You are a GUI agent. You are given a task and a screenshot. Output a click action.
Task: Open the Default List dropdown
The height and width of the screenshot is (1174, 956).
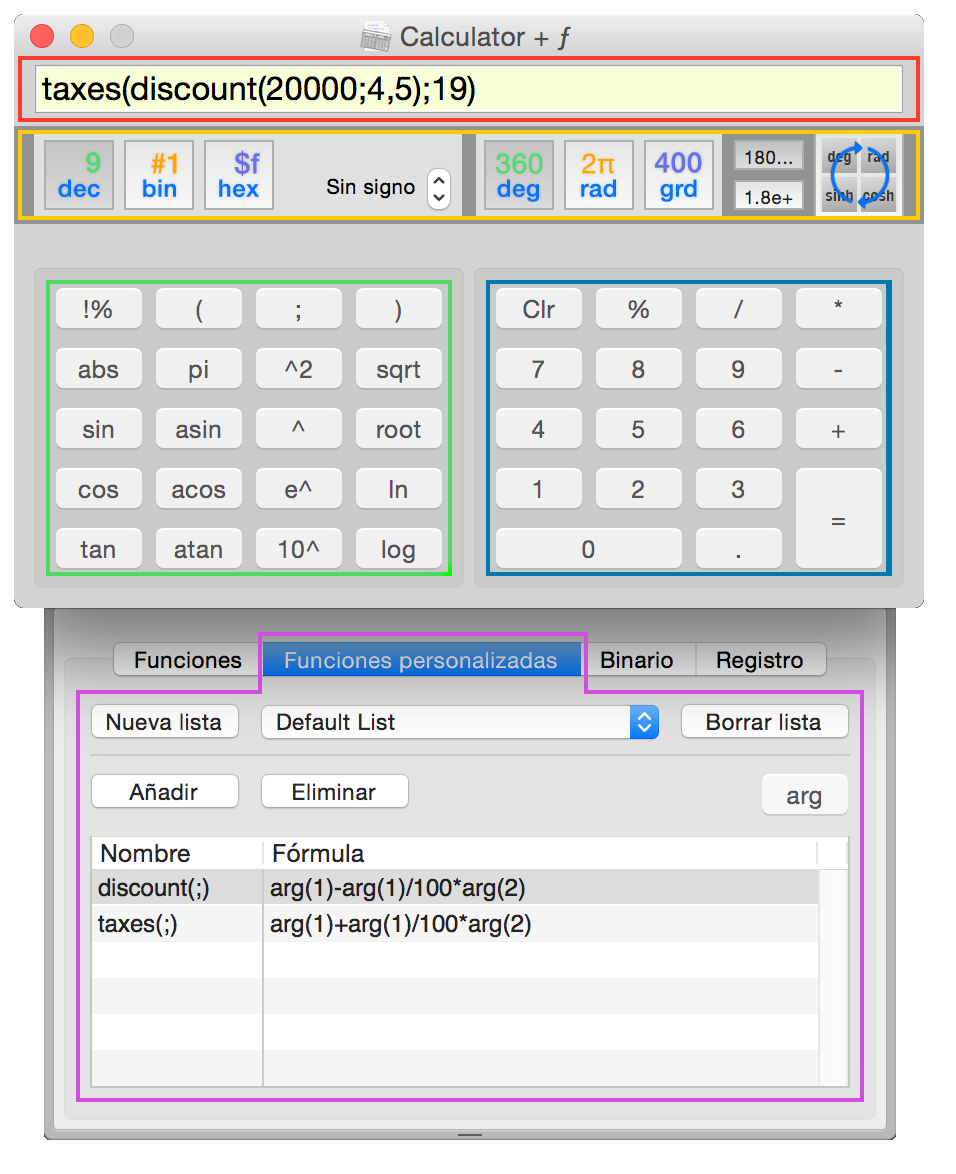[460, 722]
